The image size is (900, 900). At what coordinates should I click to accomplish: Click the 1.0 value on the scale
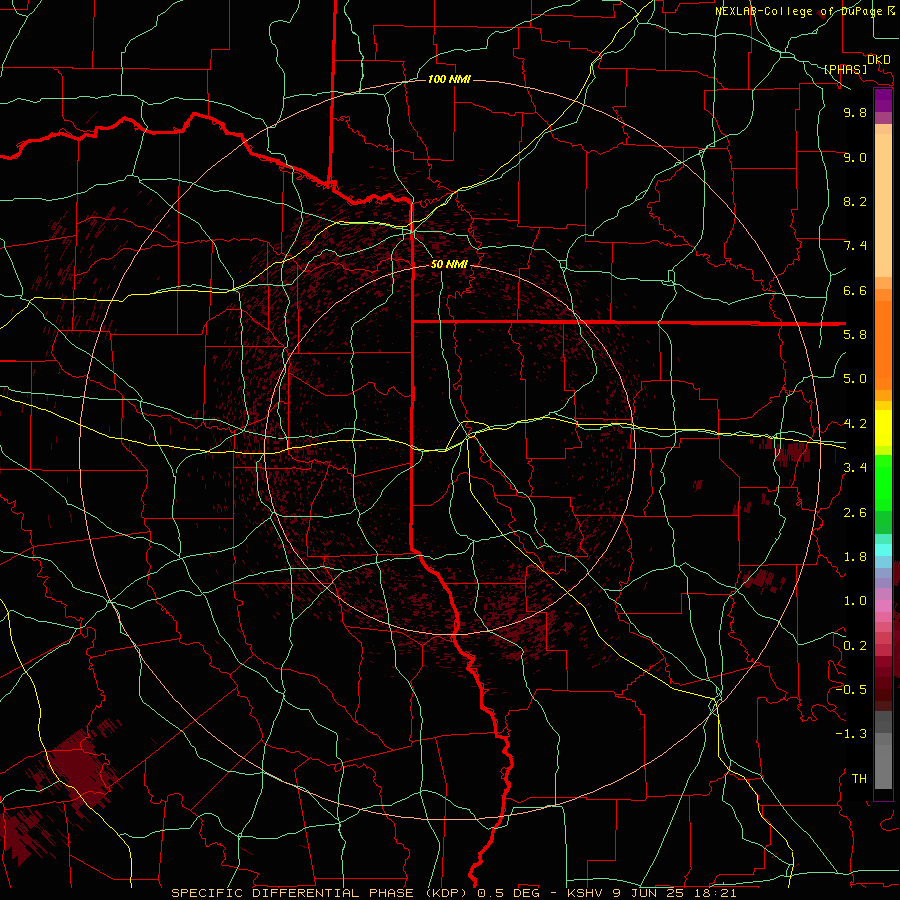(855, 601)
